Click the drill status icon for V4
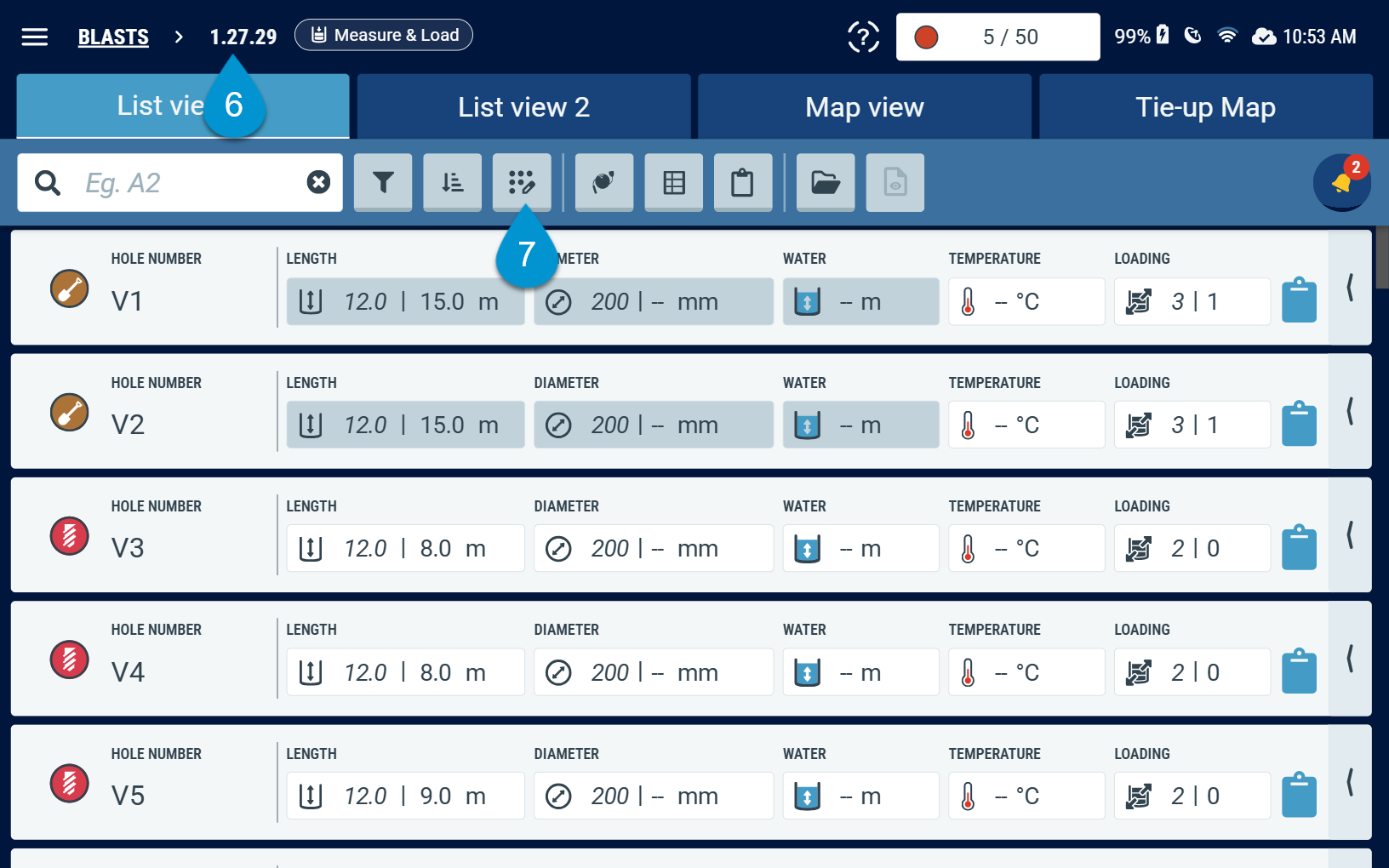This screenshot has width=1389, height=868. pyautogui.click(x=70, y=660)
